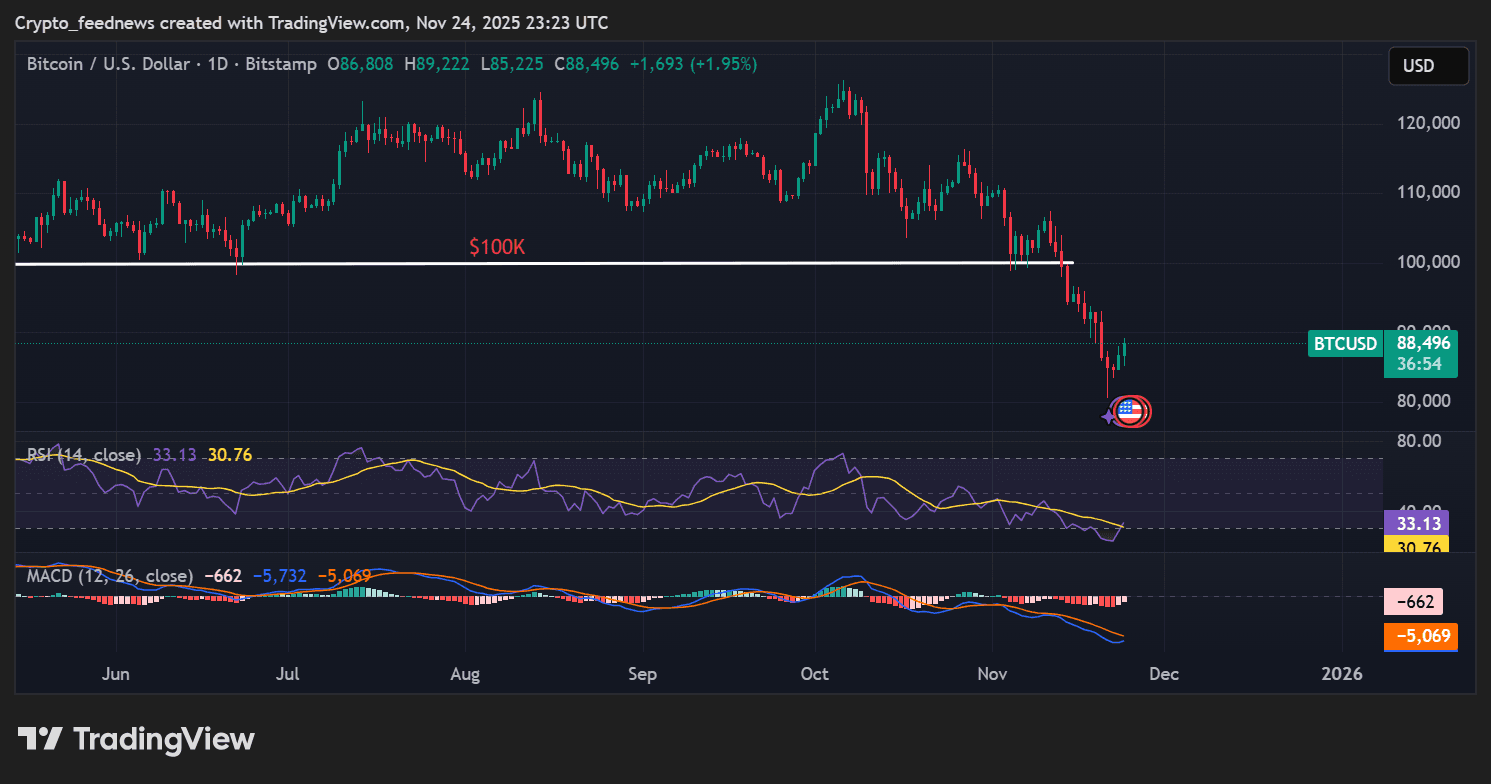1491x784 pixels.
Task: Click the 88,496 last price tag
Action: point(1421,343)
